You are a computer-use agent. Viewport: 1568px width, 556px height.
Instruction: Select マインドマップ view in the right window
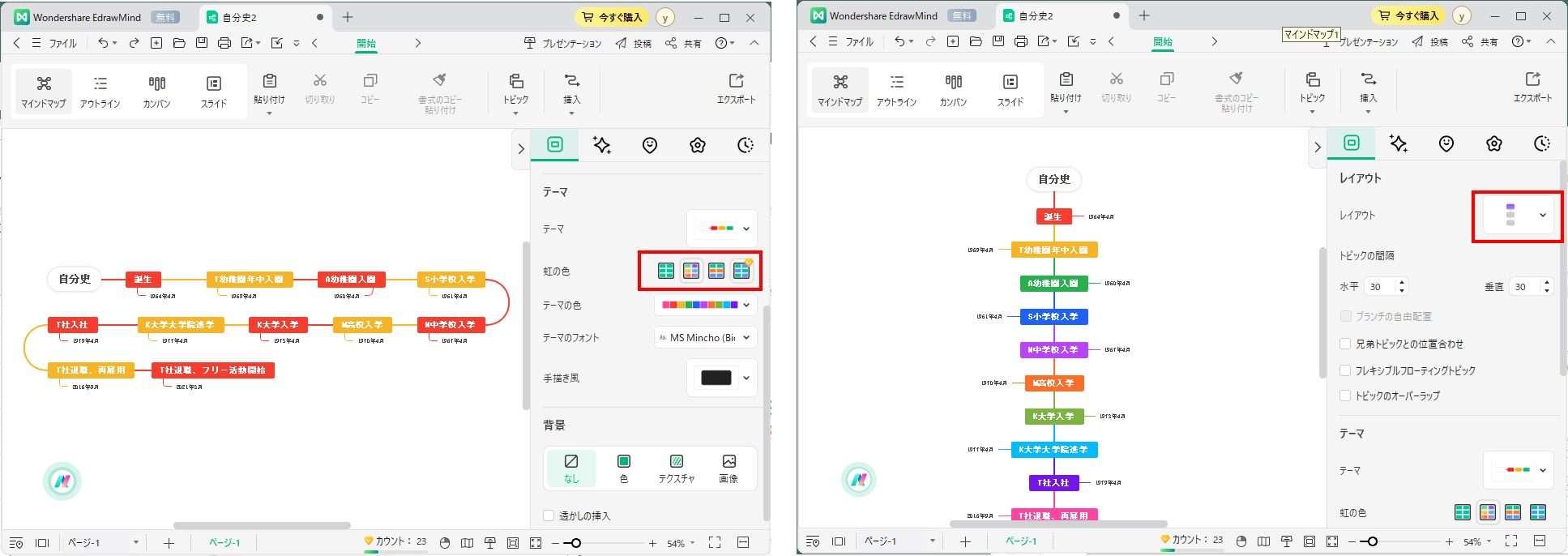(840, 90)
